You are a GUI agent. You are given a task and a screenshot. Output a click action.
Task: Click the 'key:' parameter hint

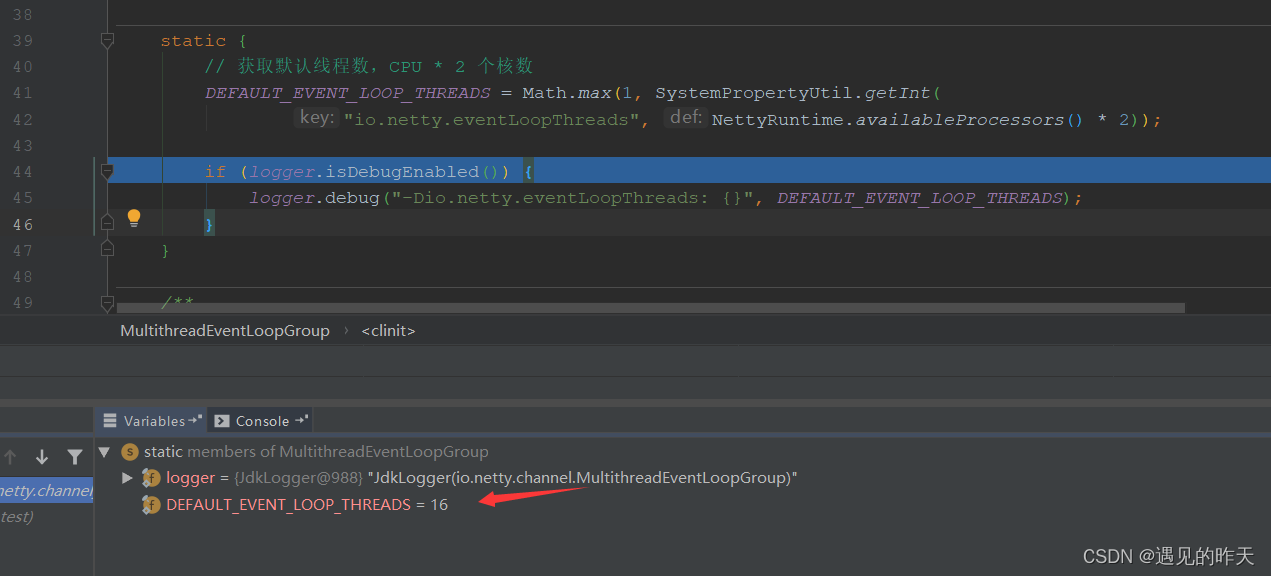316,118
